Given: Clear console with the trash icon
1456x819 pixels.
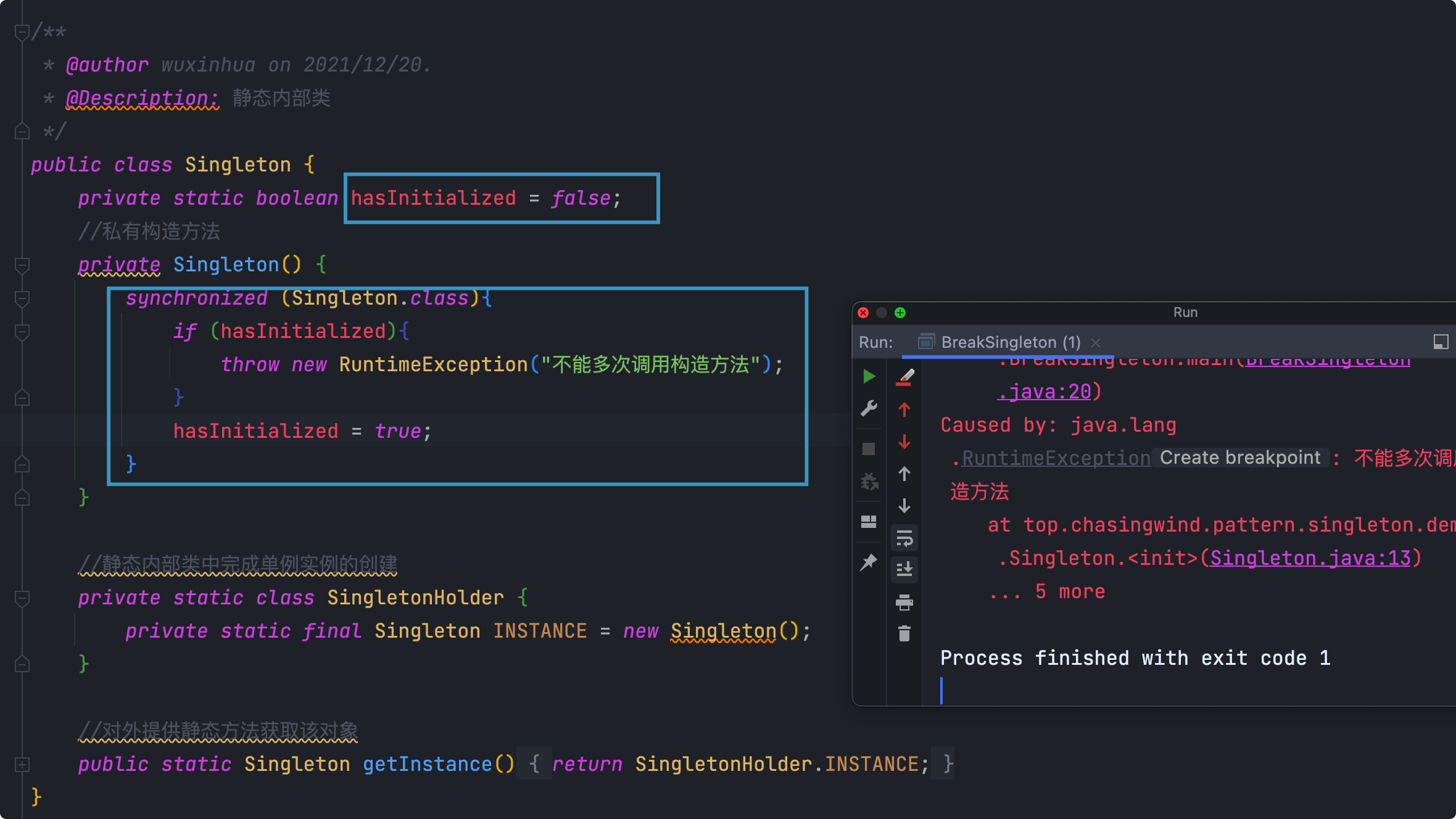Looking at the screenshot, I should tap(904, 633).
